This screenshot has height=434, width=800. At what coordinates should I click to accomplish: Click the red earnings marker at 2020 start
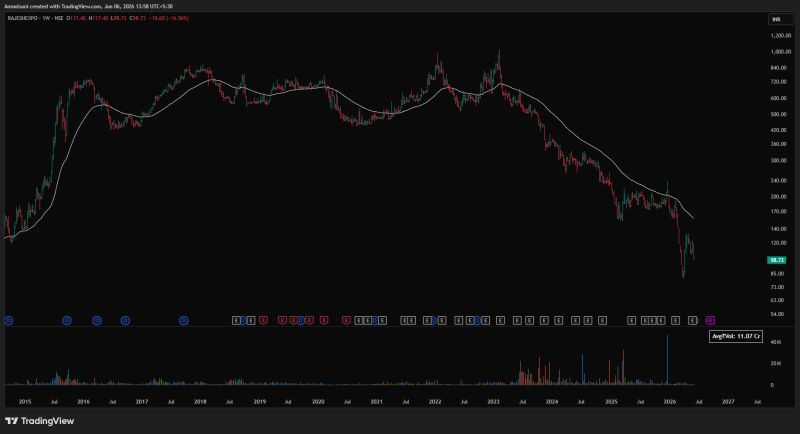[323, 320]
